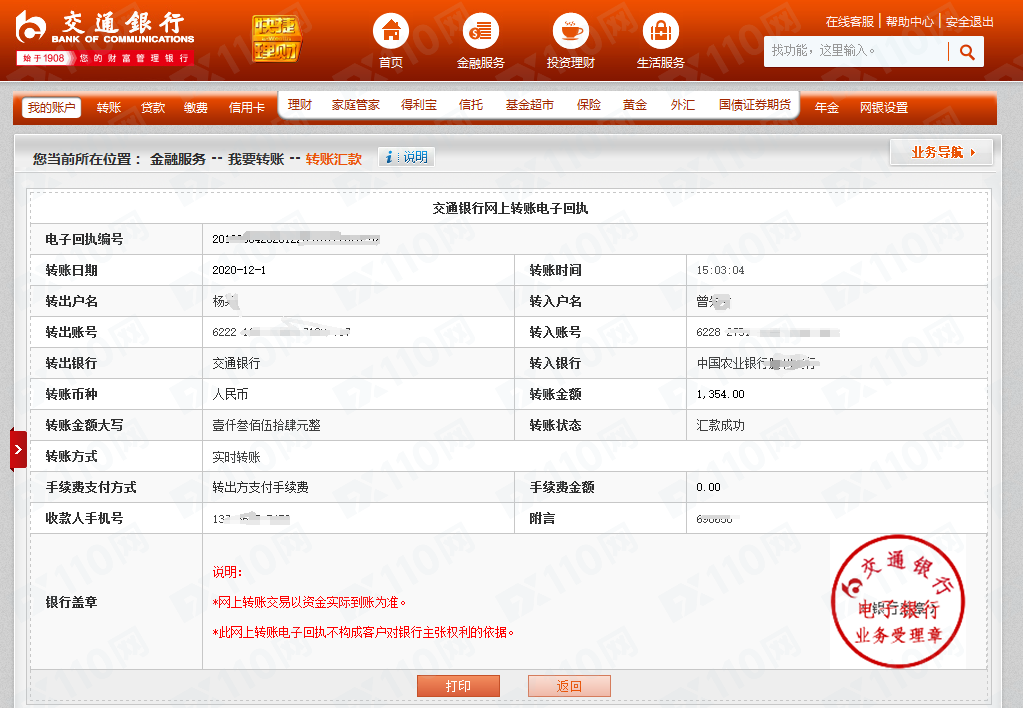1023x708 pixels.
Task: Expand the red side panel arrow
Action: click(18, 450)
